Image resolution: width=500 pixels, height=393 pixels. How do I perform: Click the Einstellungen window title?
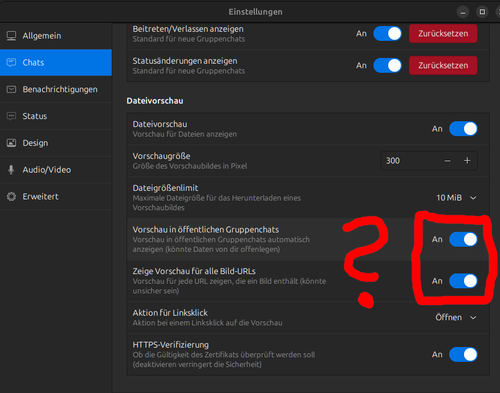pos(255,12)
